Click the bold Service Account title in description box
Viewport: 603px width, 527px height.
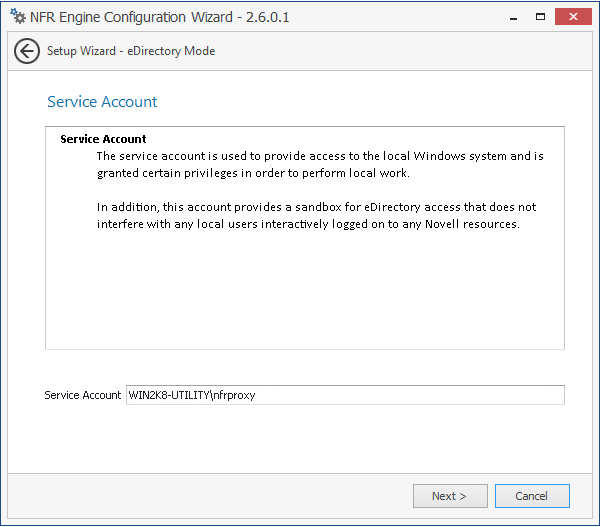tap(103, 139)
